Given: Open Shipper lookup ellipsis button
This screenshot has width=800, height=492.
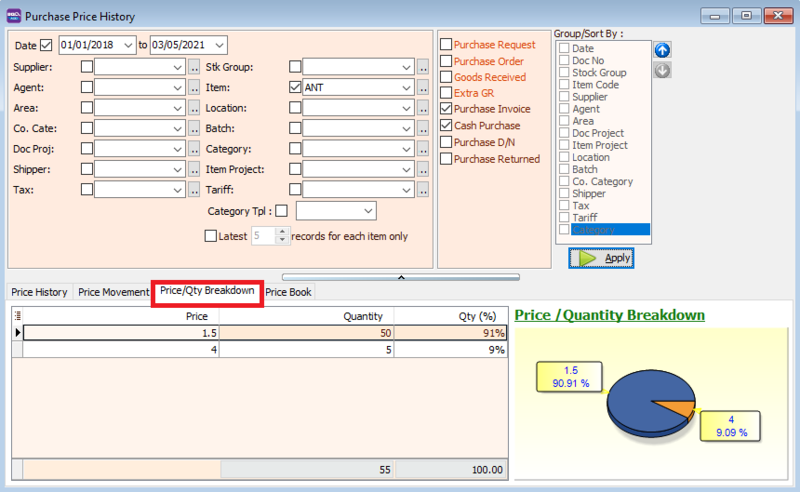Looking at the screenshot, I should tap(194, 169).
